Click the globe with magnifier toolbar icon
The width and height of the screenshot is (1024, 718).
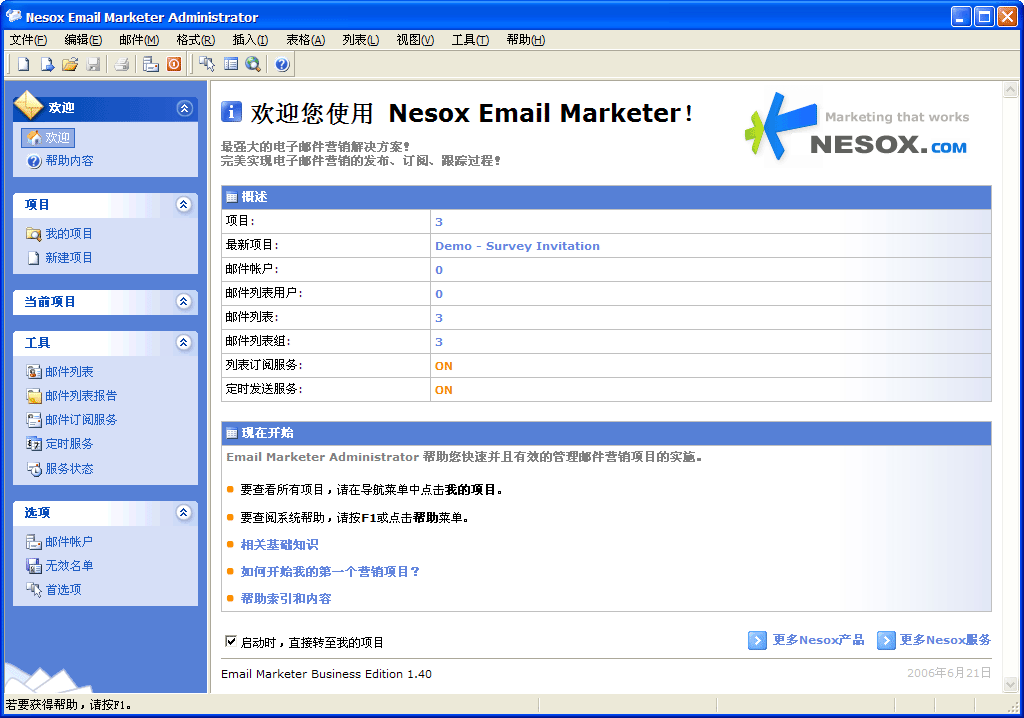(x=253, y=65)
